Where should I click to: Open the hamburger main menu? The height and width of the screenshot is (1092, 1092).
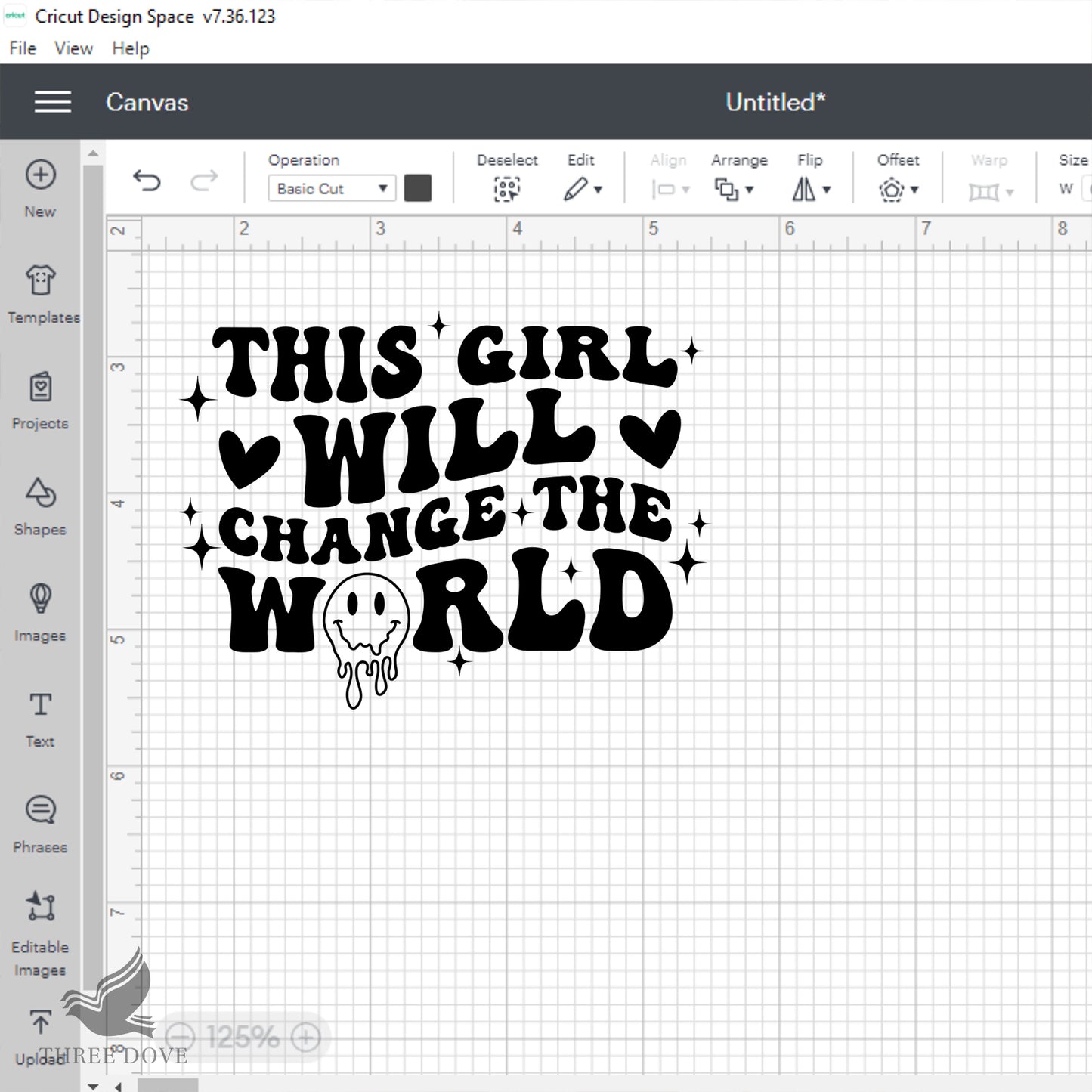53,102
